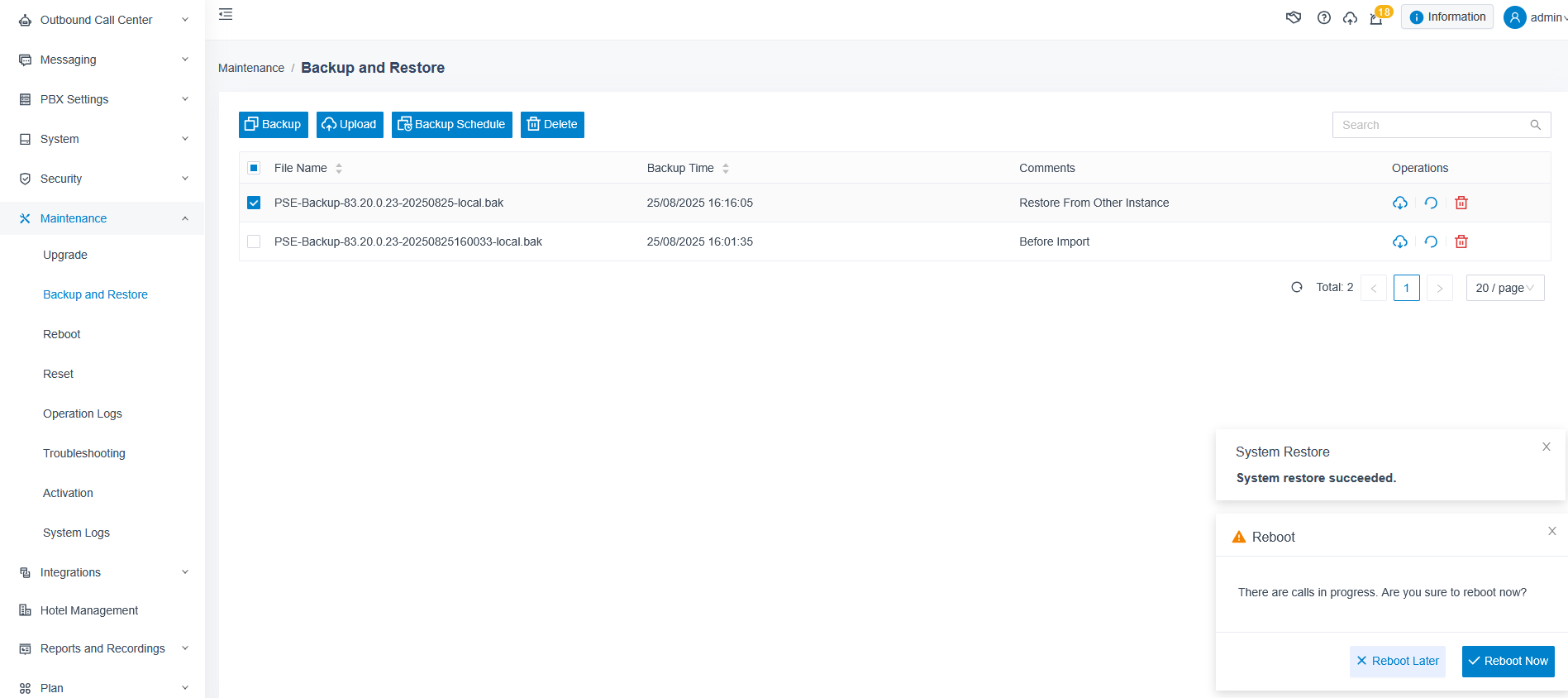The image size is (1568, 698).
Task: Click the Reboot Now button
Action: click(x=1508, y=662)
